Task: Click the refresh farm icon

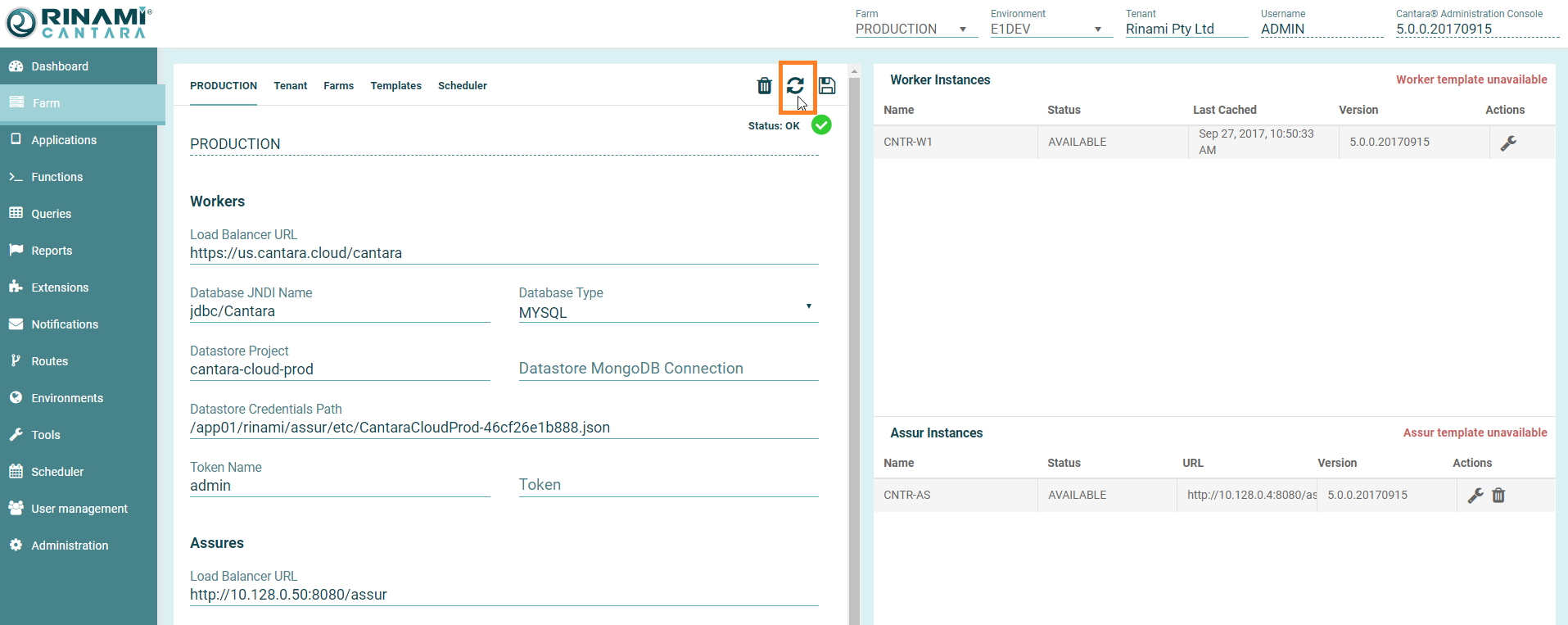Action: [795, 86]
